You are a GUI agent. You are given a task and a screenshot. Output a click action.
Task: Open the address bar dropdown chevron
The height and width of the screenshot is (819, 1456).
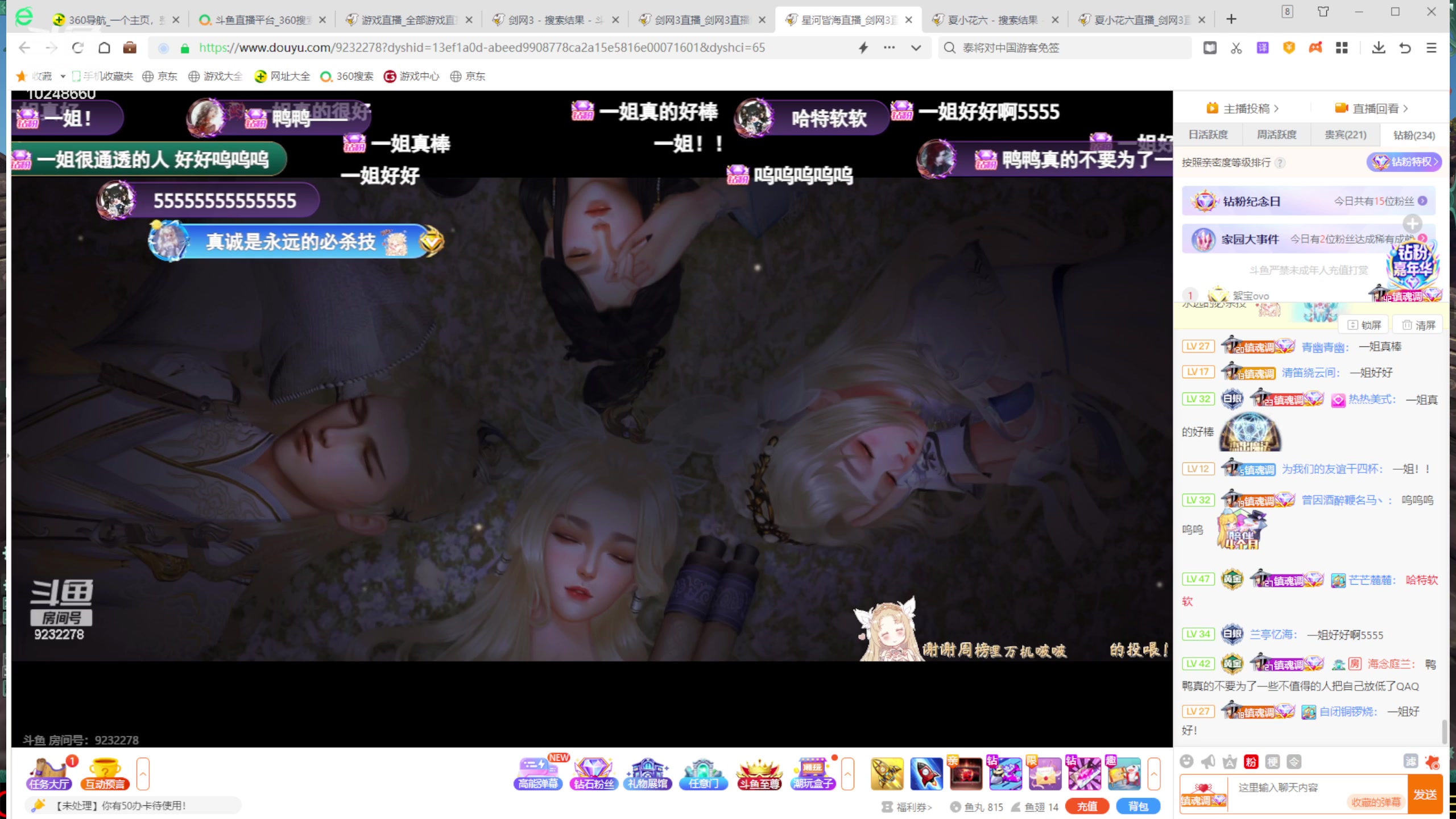click(916, 48)
